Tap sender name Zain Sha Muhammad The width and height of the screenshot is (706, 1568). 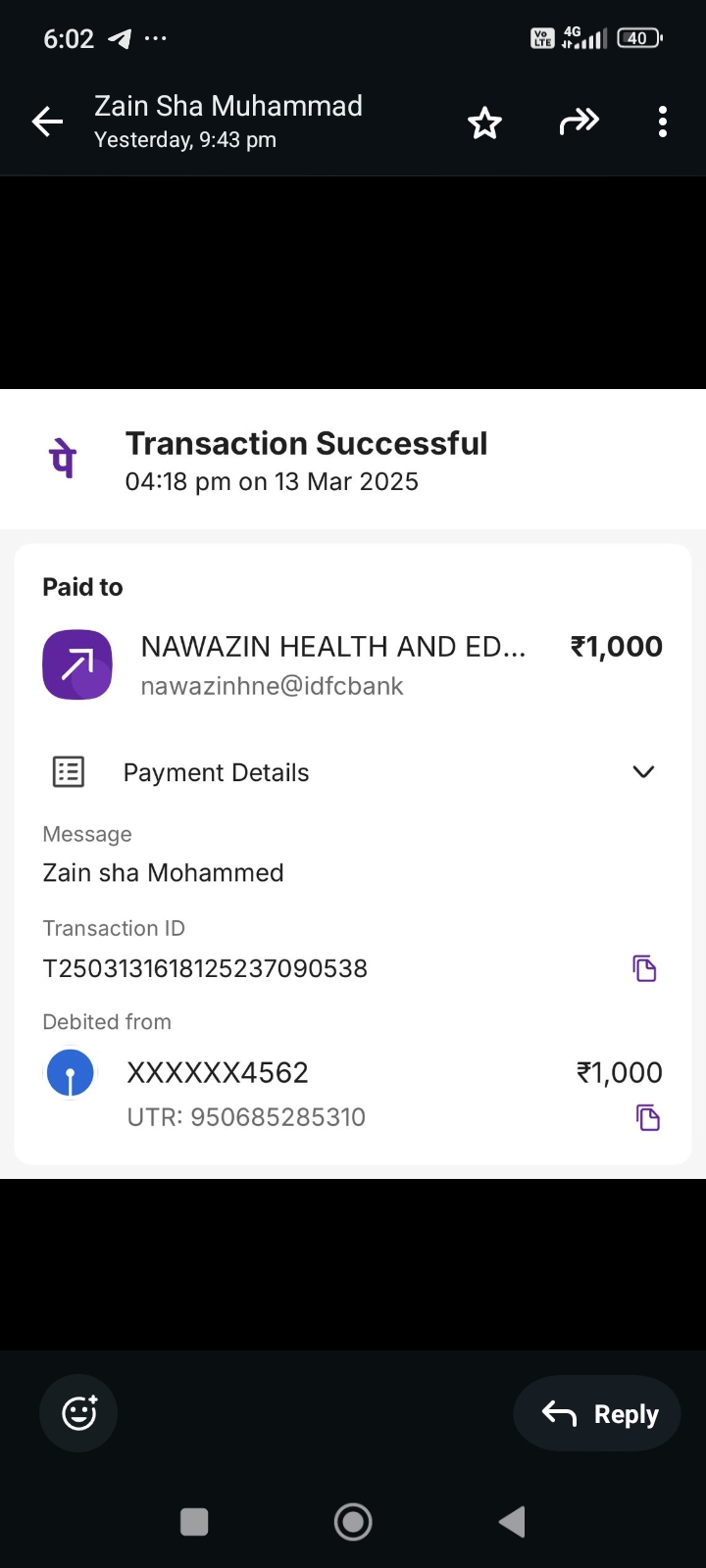(x=228, y=106)
